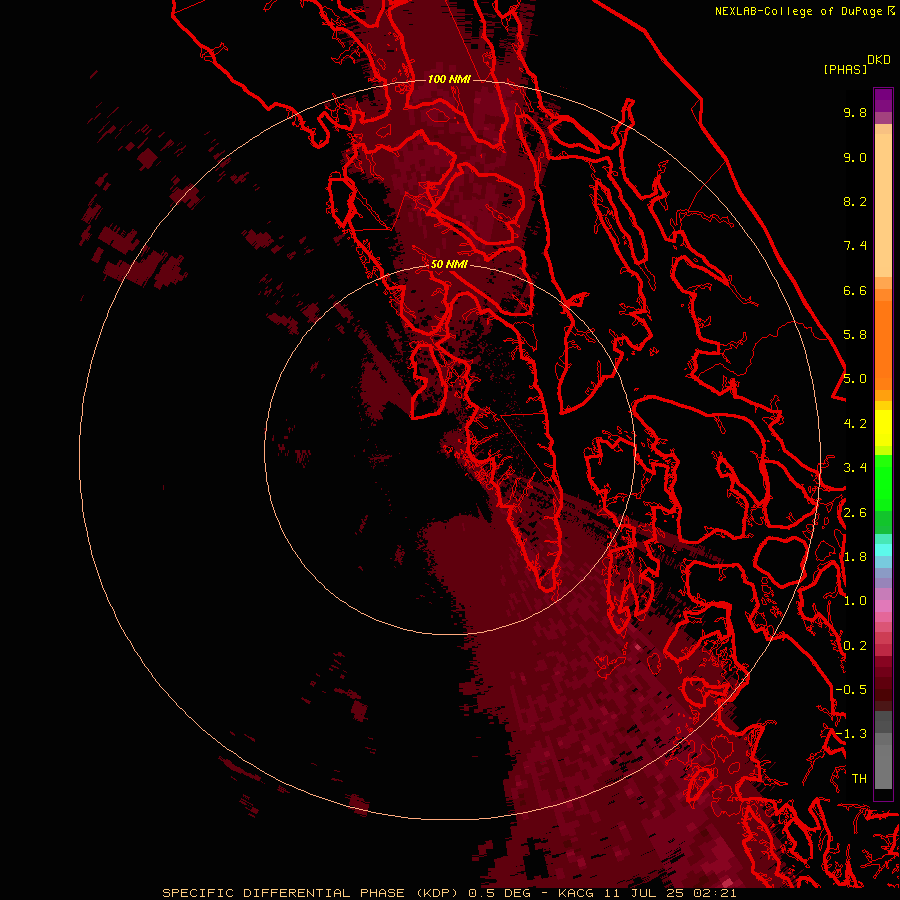Select the 9.8 scale value
The image size is (900, 900).
(855, 112)
